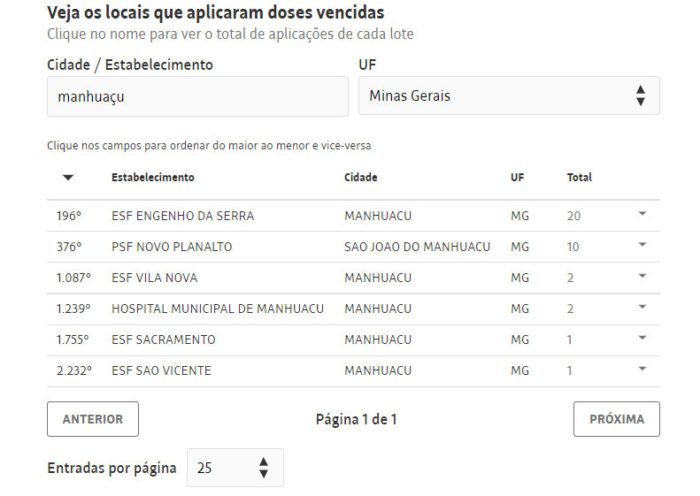The image size is (700, 496).
Task: Expand ESF ENGENHO DA SERRA row arrow
Action: click(642, 214)
